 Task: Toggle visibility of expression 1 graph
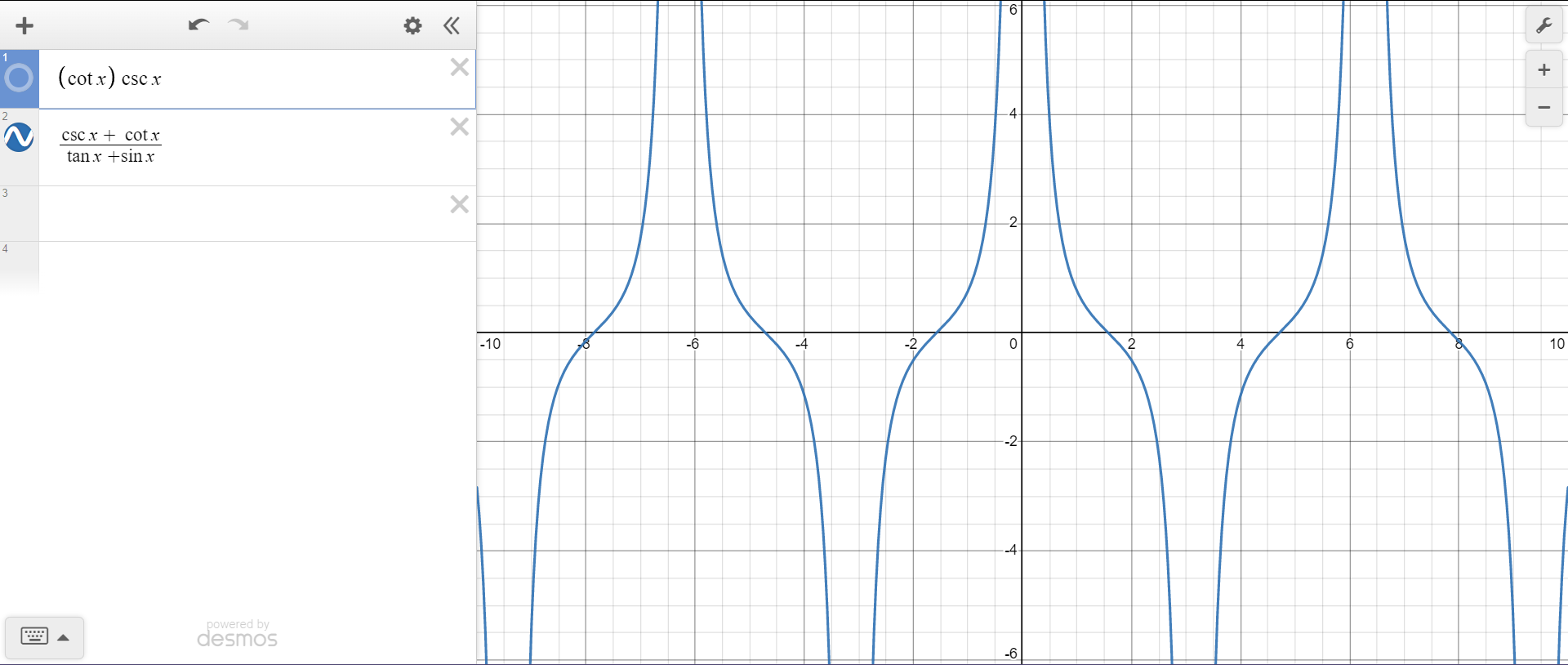(x=19, y=78)
